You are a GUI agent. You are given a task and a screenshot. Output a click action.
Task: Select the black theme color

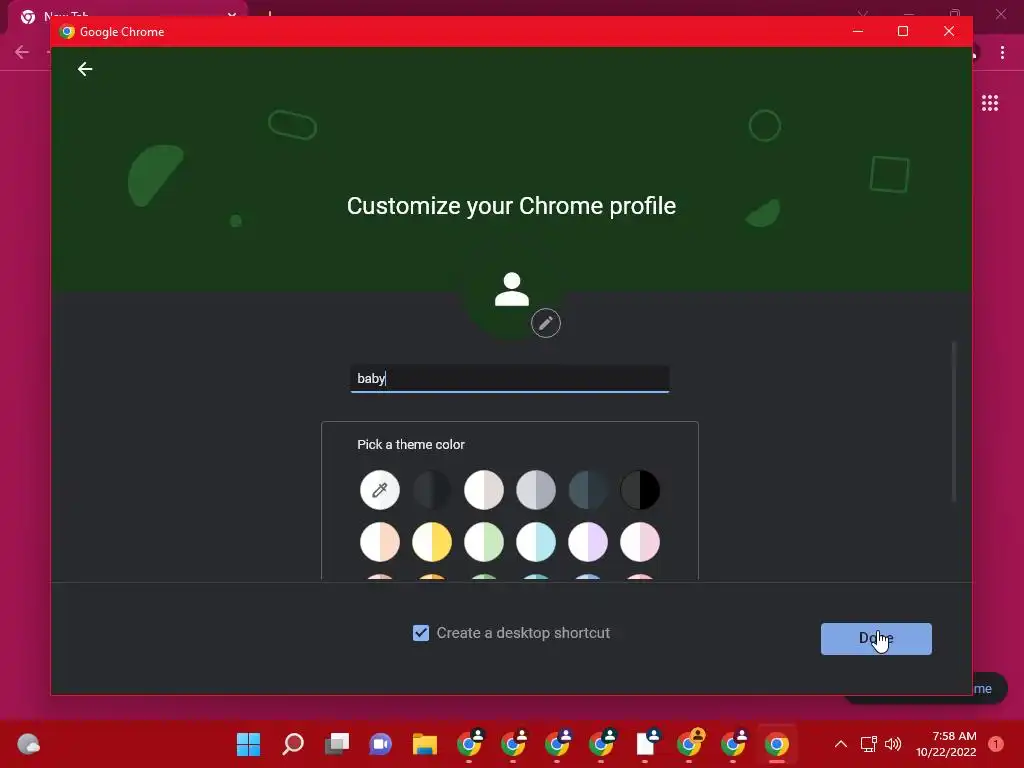(640, 490)
